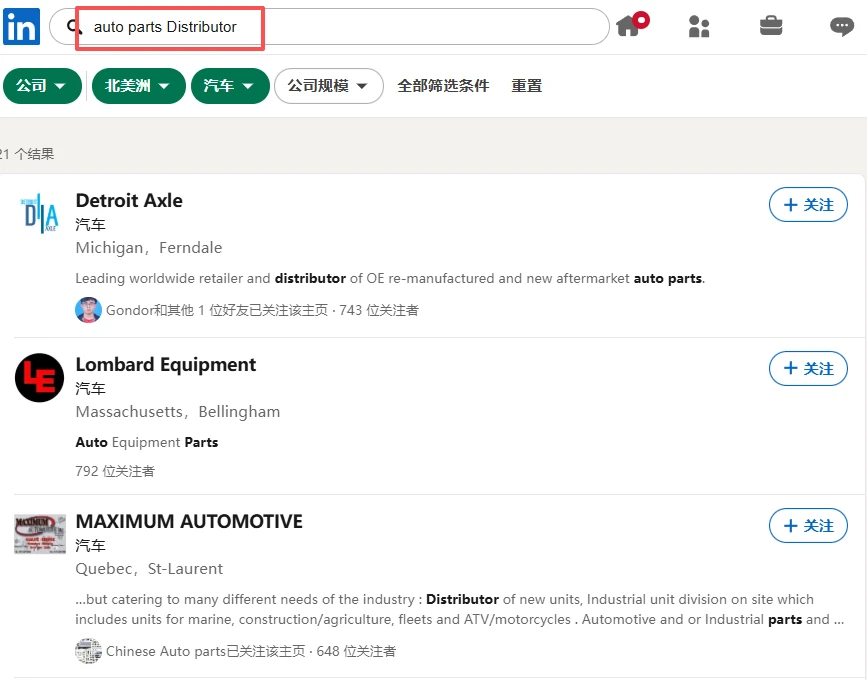Image resolution: width=867 pixels, height=680 pixels.
Task: Open the My Network people icon
Action: (699, 26)
